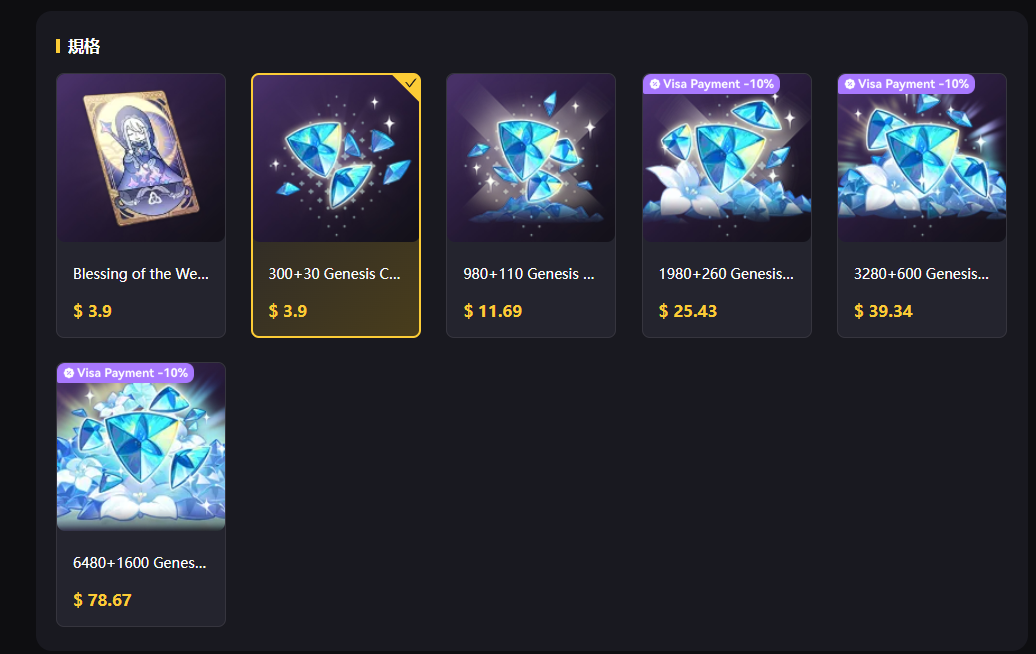Click the "3280+600 Genesis..." title text

coord(921,273)
